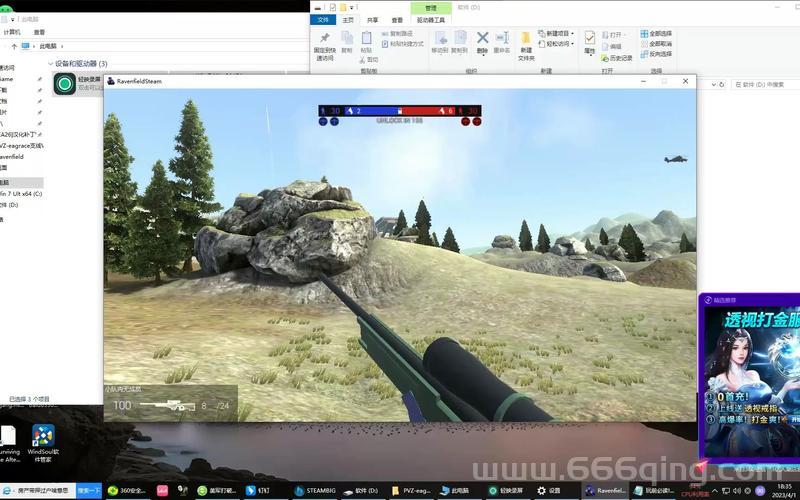Click the volume speaker tray icon

[736, 491]
